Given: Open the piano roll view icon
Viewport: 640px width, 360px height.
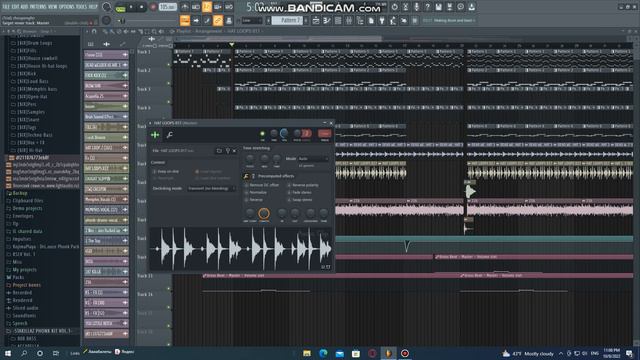Looking at the screenshot, I should click(x=327, y=20).
